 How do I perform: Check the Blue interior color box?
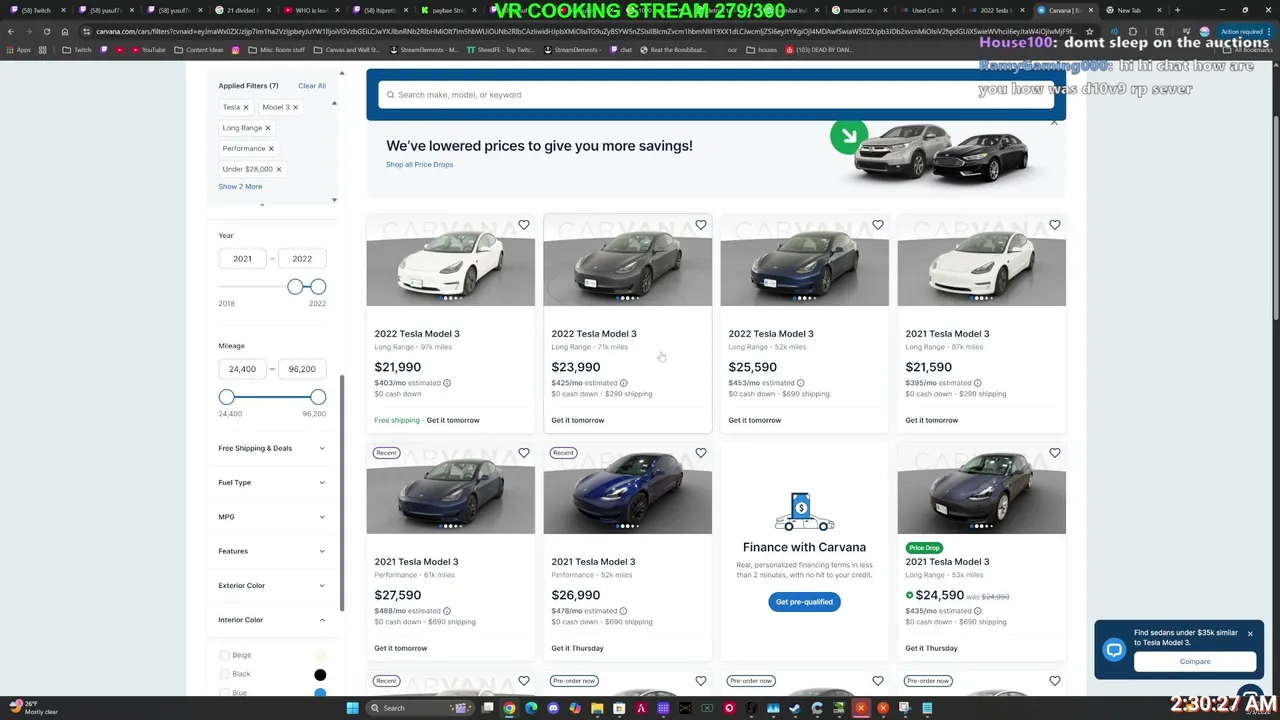click(x=224, y=693)
